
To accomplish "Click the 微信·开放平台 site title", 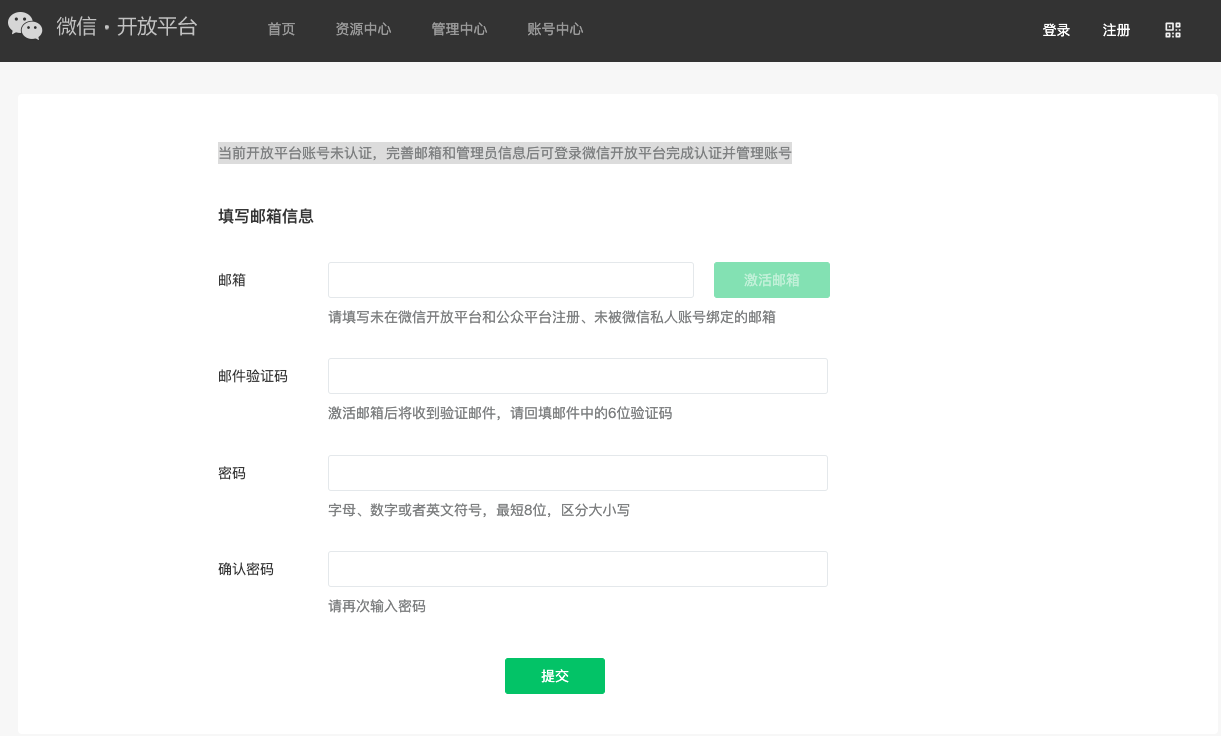I will tap(127, 27).
